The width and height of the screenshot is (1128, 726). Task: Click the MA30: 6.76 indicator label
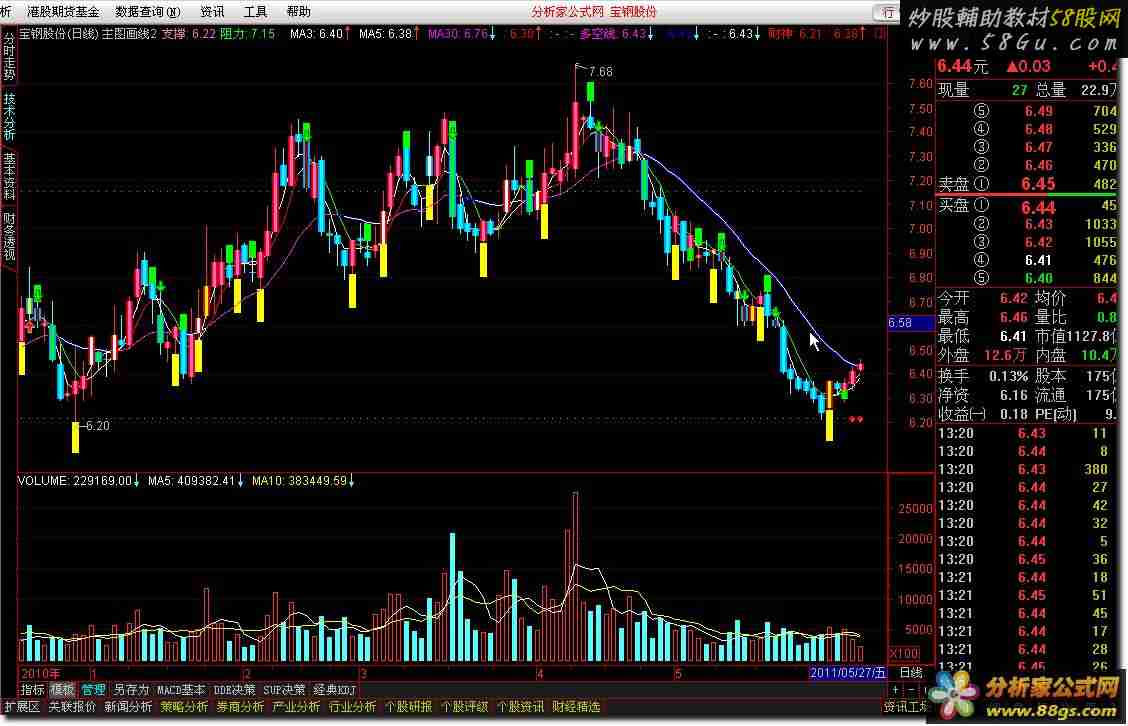[x=461, y=33]
